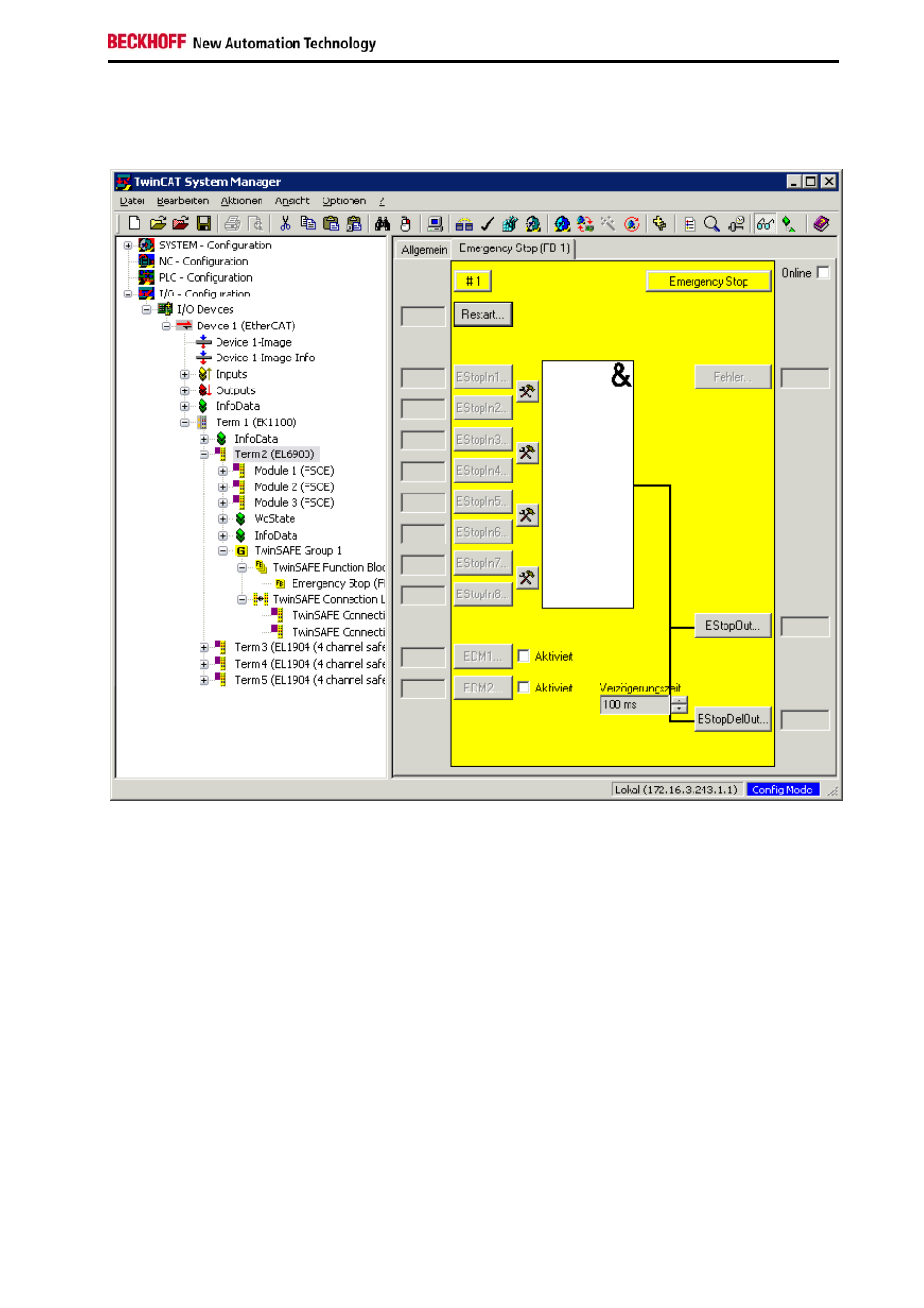
Task: Open settings for EStopIn3 and EStopIn4 pair
Action: pyautogui.click(x=527, y=452)
